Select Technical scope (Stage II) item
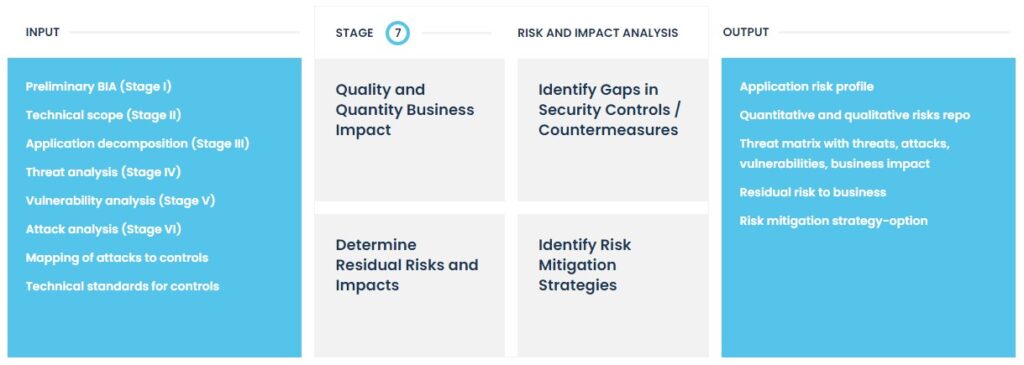The image size is (1024, 365). tap(103, 115)
